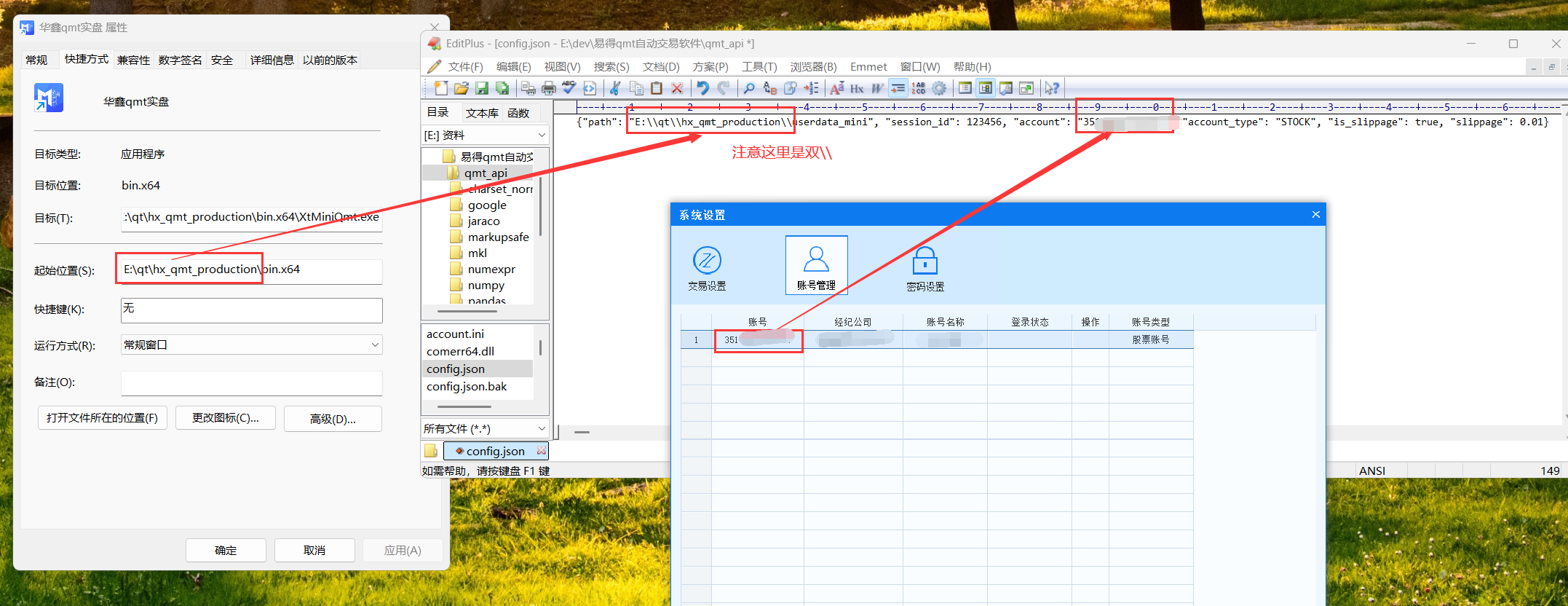Select the qmt_api folder in the directory tree

tap(486, 173)
